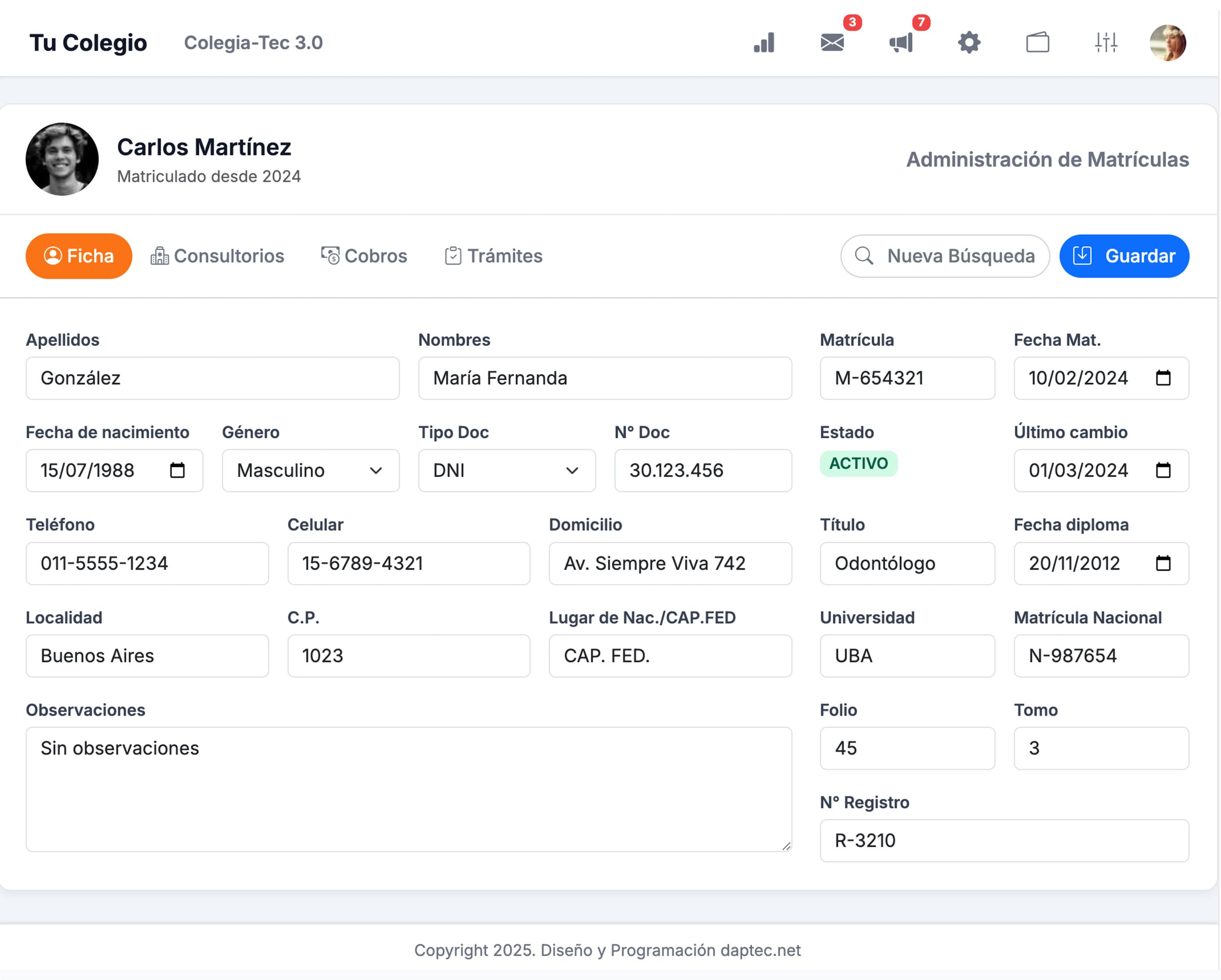The height and width of the screenshot is (980, 1221).
Task: Open the Trámites tab
Action: click(x=493, y=256)
